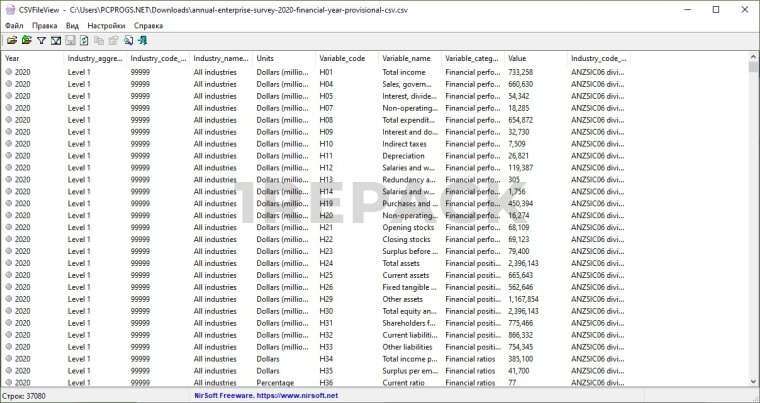The height and width of the screenshot is (403, 760).
Task: Click the green open folder toolbar icon
Action: (x=26, y=41)
